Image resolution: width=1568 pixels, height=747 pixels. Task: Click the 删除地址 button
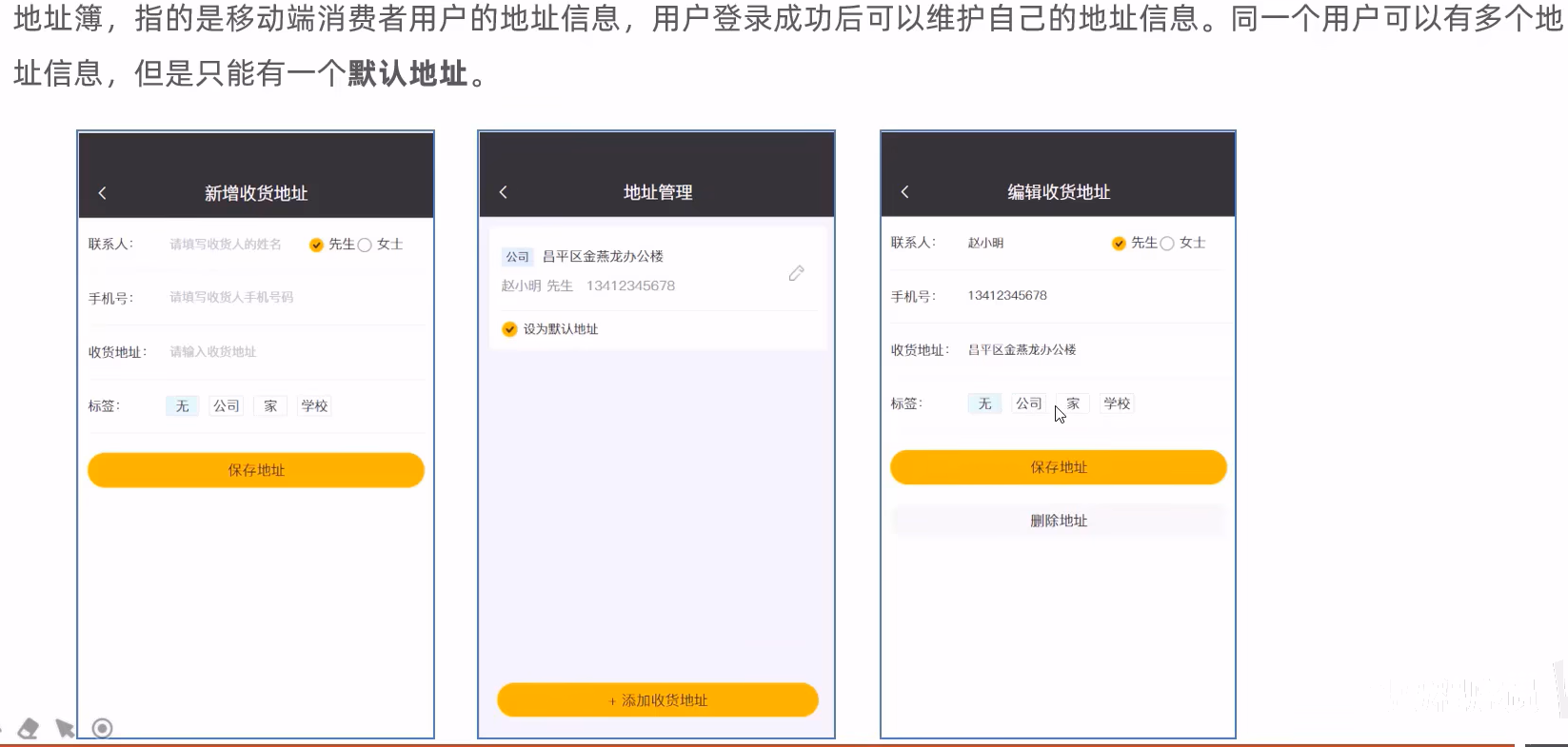[x=1059, y=521]
